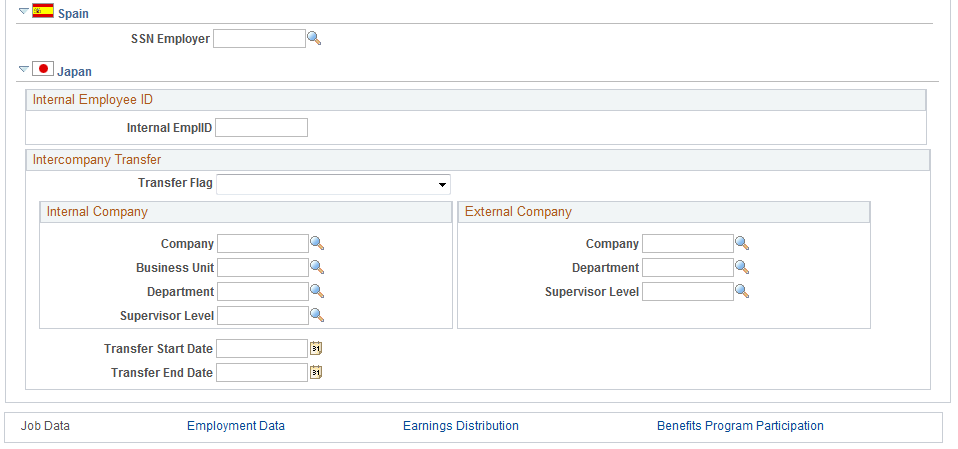Open External Company Department lookup
The image size is (958, 449).
coord(742,267)
